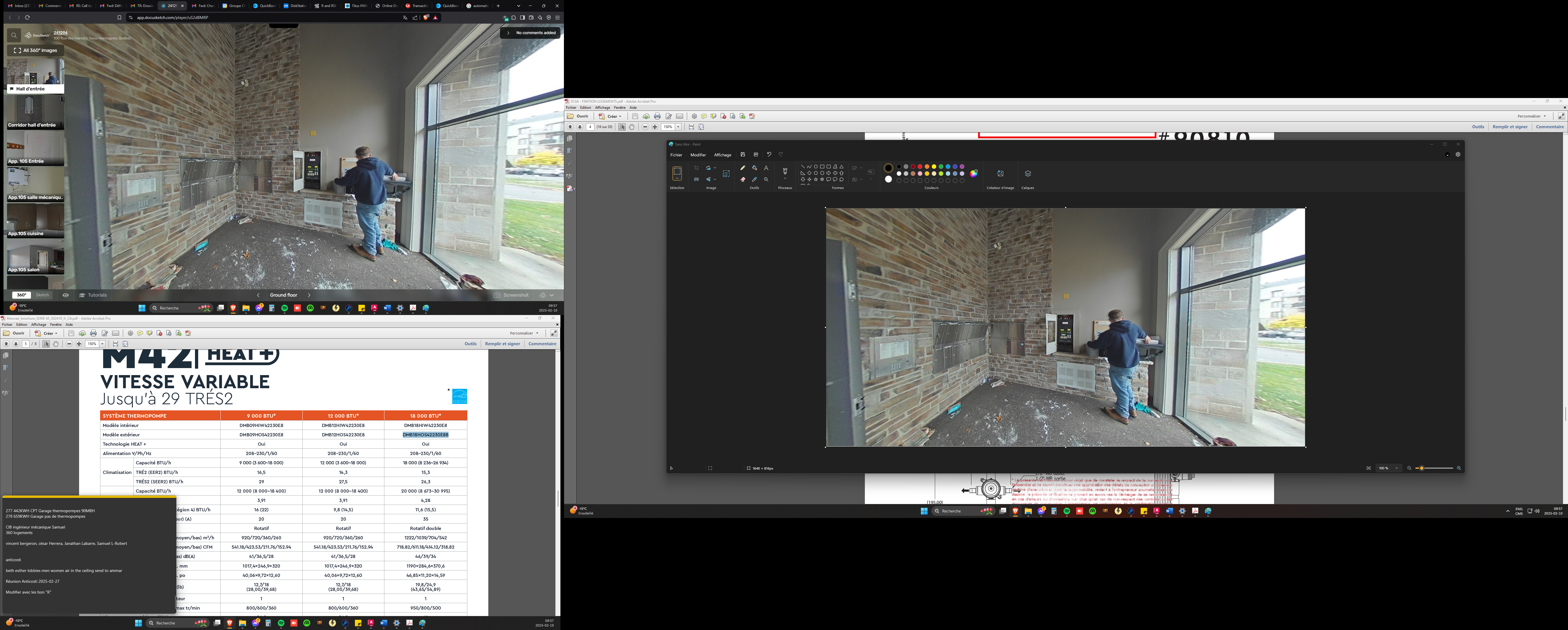Open the Edition menu in brochure Acrobat window
Screen dimensions: 1568x630
point(21,325)
